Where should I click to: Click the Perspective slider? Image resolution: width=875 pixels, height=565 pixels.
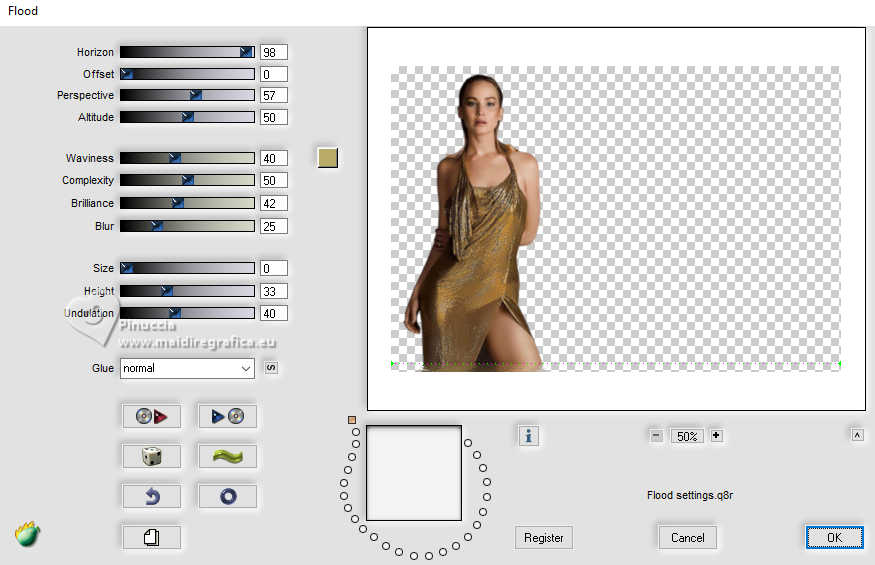188,95
